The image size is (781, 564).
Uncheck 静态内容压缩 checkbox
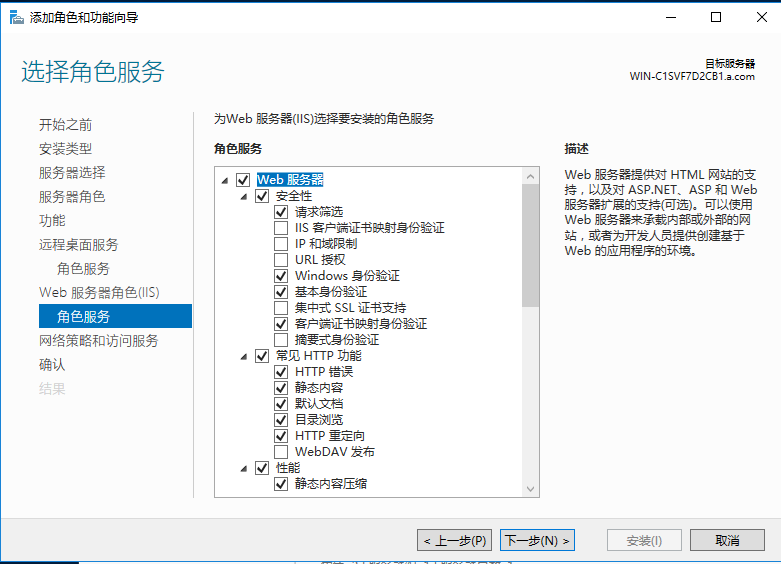point(281,484)
